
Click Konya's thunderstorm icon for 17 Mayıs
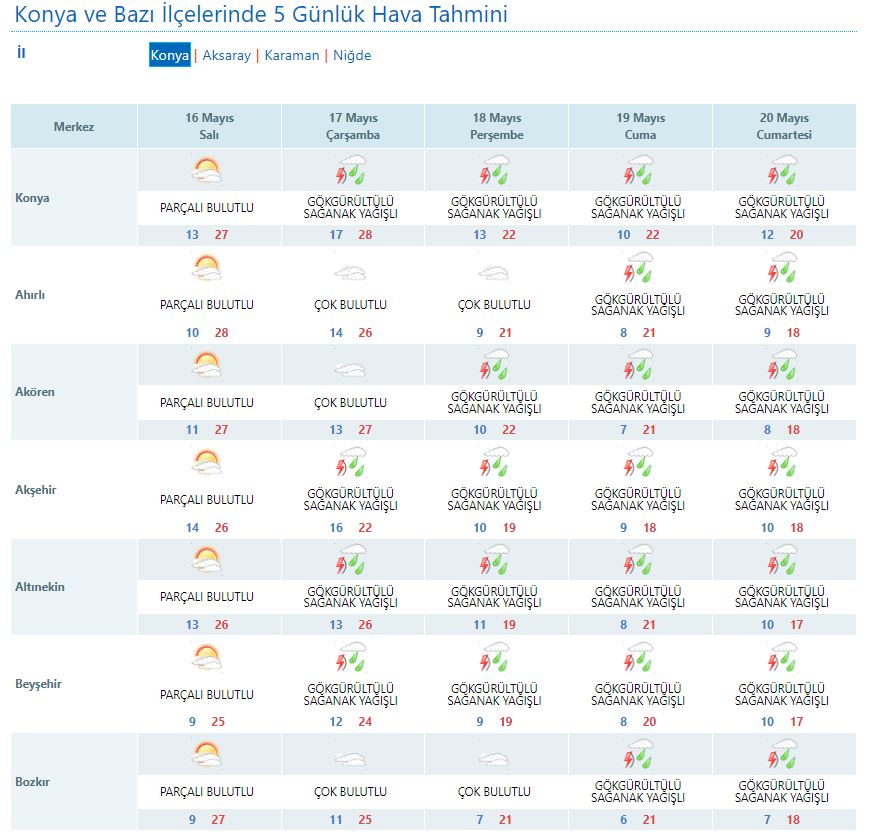click(x=352, y=171)
